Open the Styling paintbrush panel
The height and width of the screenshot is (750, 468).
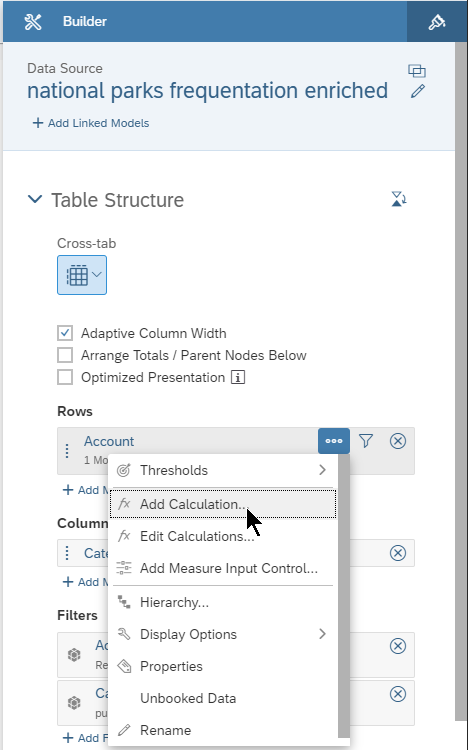tap(436, 22)
